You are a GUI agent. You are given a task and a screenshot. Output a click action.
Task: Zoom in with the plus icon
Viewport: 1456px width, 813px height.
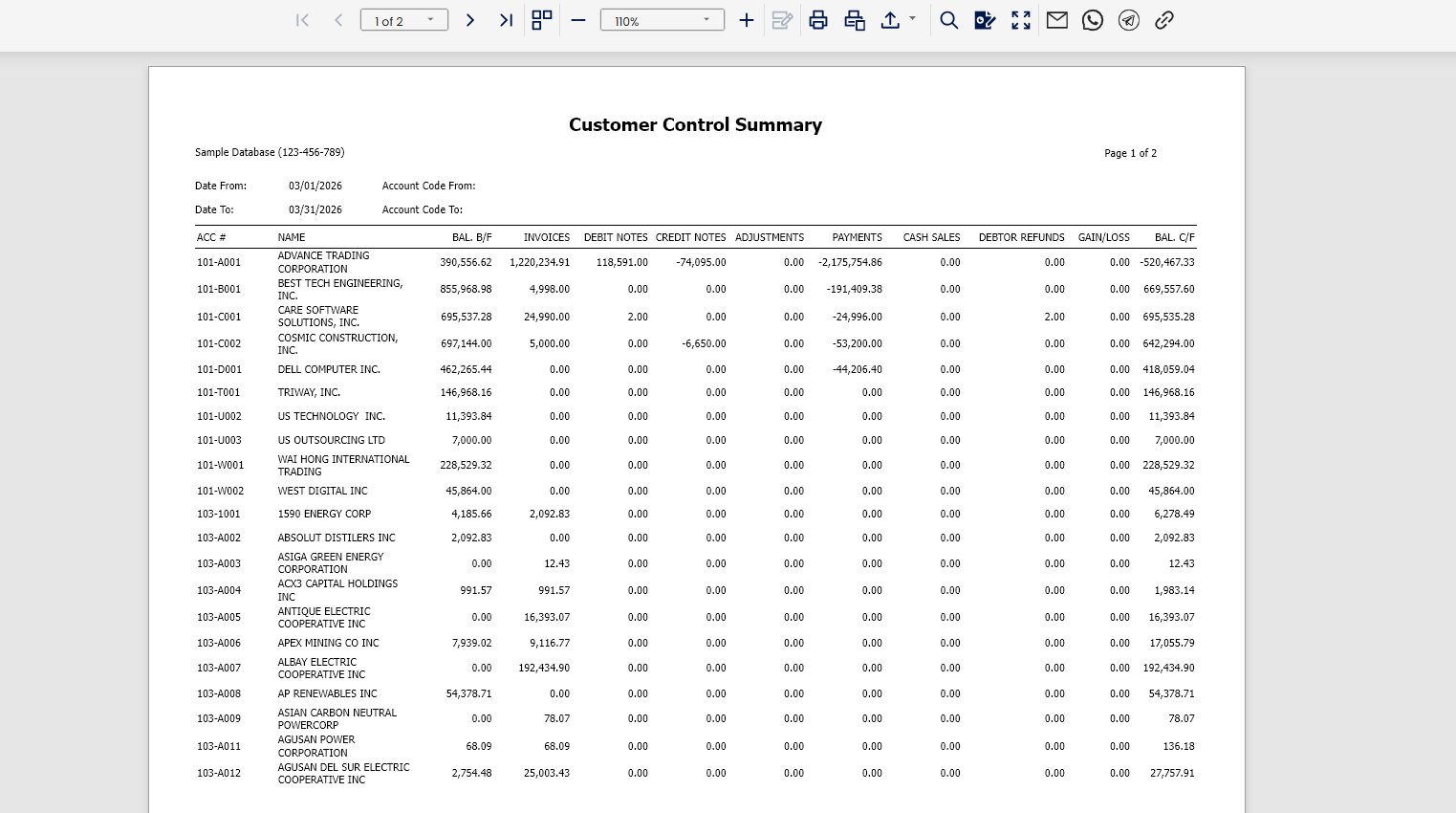[747, 20]
